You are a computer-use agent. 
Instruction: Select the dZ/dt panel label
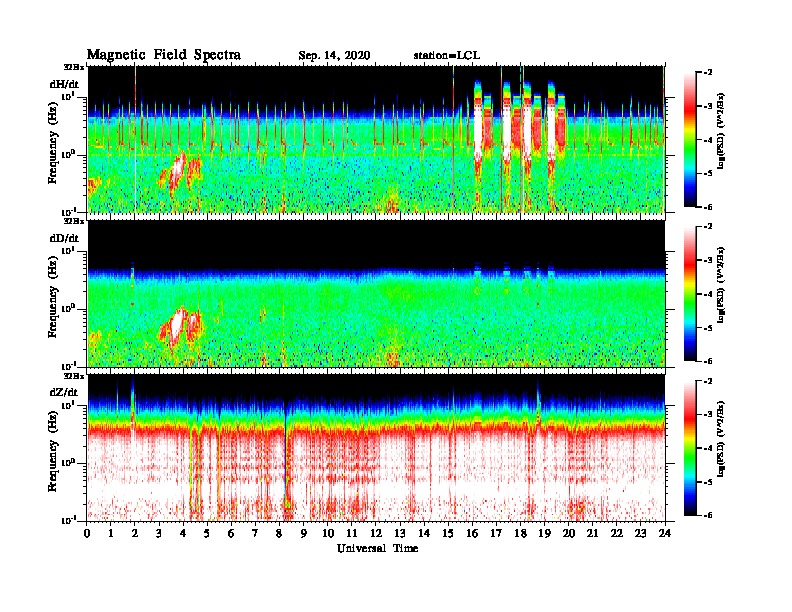coord(64,392)
